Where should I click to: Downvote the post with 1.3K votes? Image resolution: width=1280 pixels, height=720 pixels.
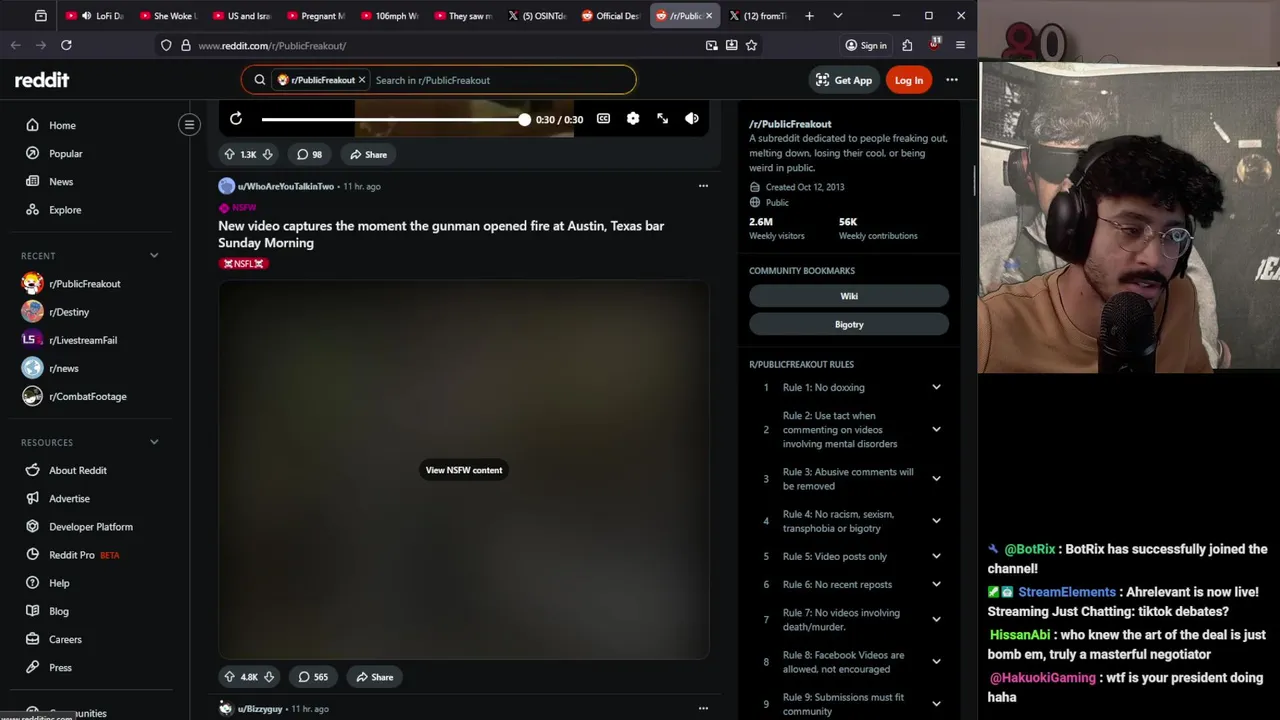pos(267,154)
